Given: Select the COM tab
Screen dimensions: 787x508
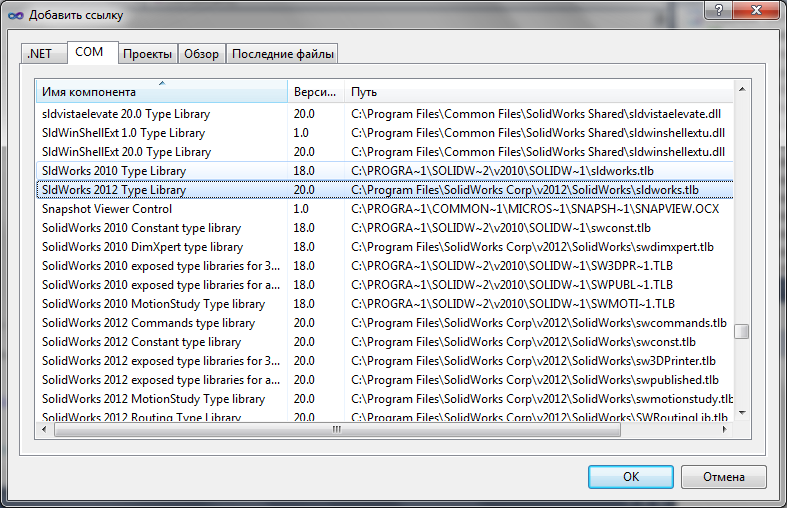Looking at the screenshot, I should (92, 52).
